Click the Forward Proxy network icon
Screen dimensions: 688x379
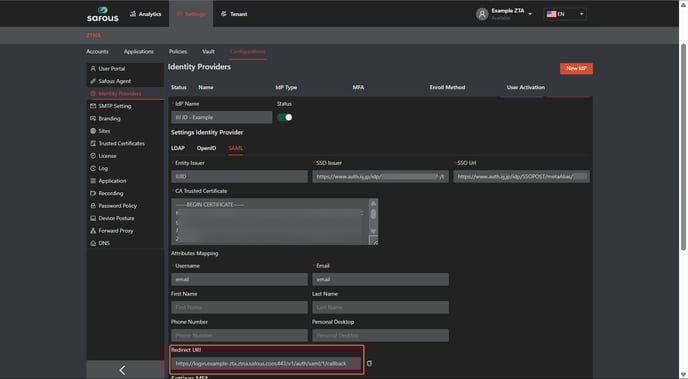tap(93, 231)
